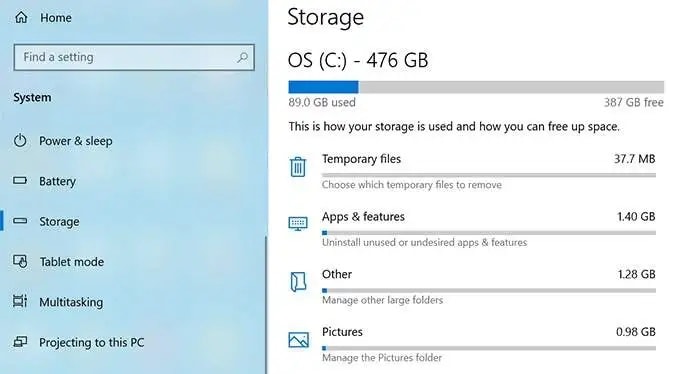Click the Other folder icon
Image resolution: width=680 pixels, height=374 pixels.
coord(298,282)
